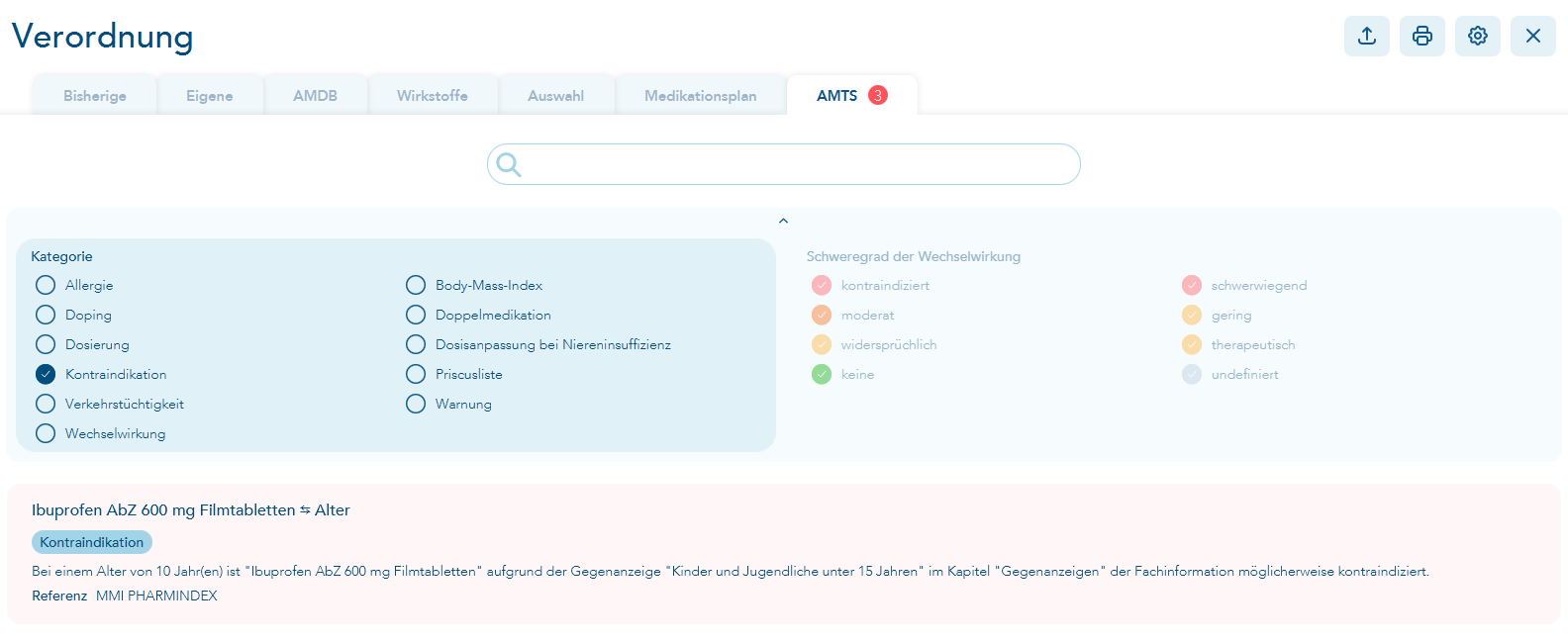The height and width of the screenshot is (642, 1568).
Task: Toggle the therapeutisch severity checkbox
Action: (x=1192, y=344)
